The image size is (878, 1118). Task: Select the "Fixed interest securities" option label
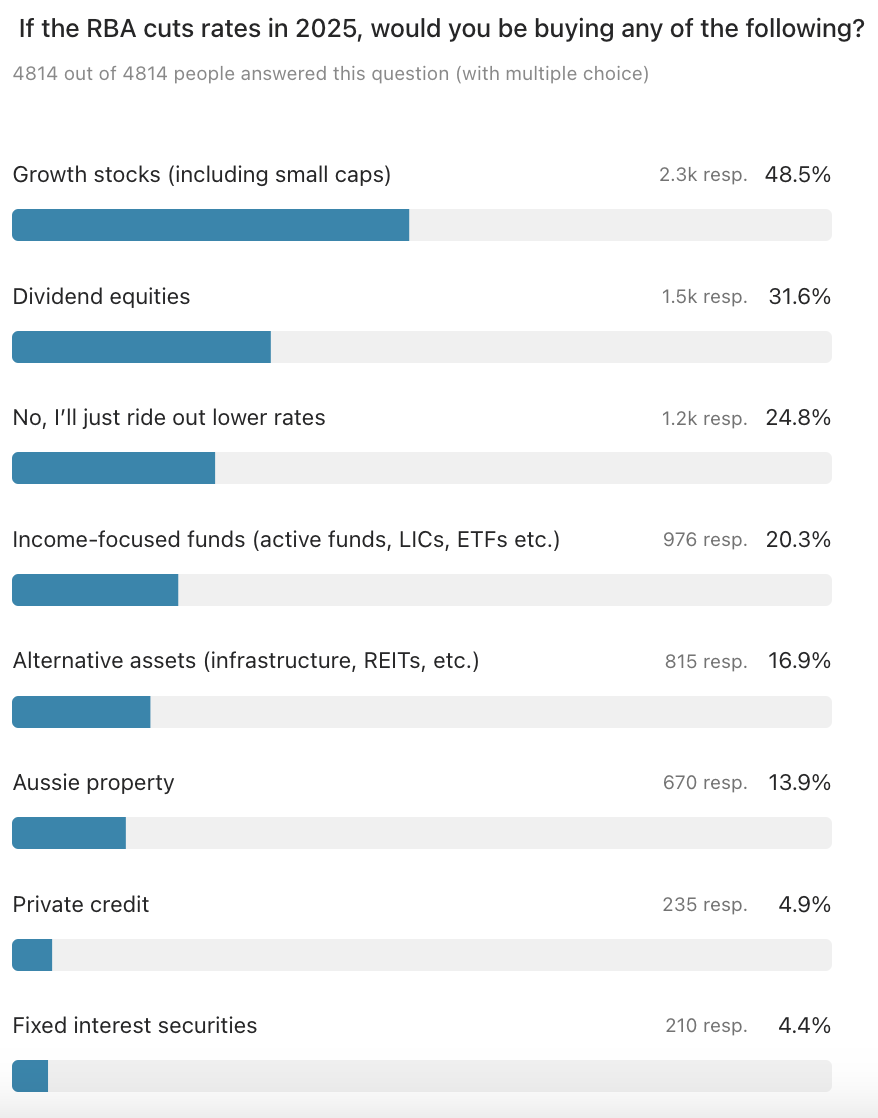pyautogui.click(x=135, y=1026)
